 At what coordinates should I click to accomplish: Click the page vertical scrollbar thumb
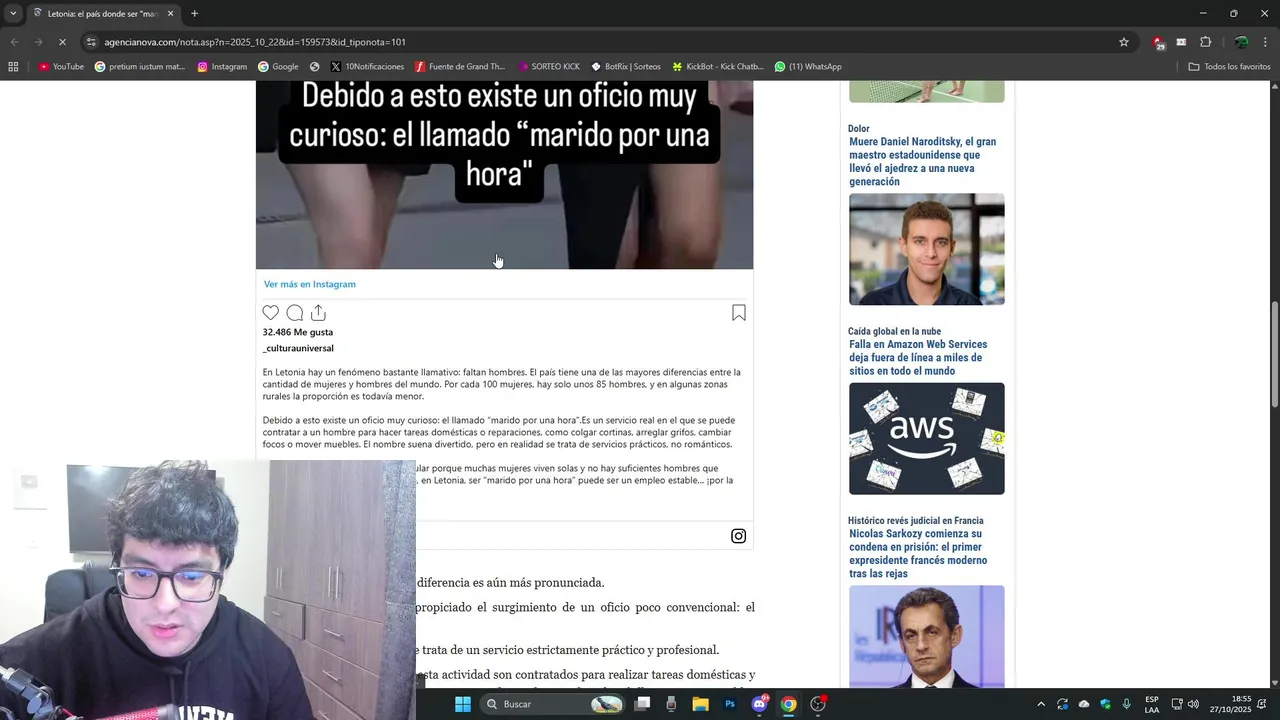point(1274,354)
